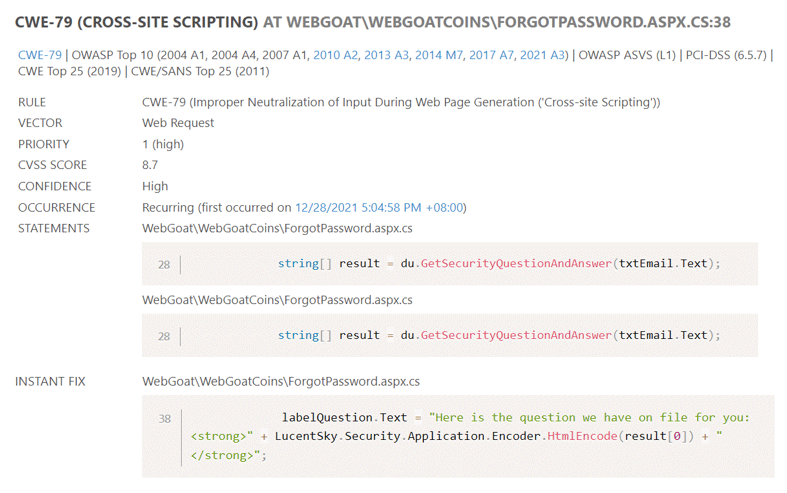This screenshot has width=787, height=493.
Task: Open the 12/28/2021 first occurrence date link
Action: tap(380, 208)
